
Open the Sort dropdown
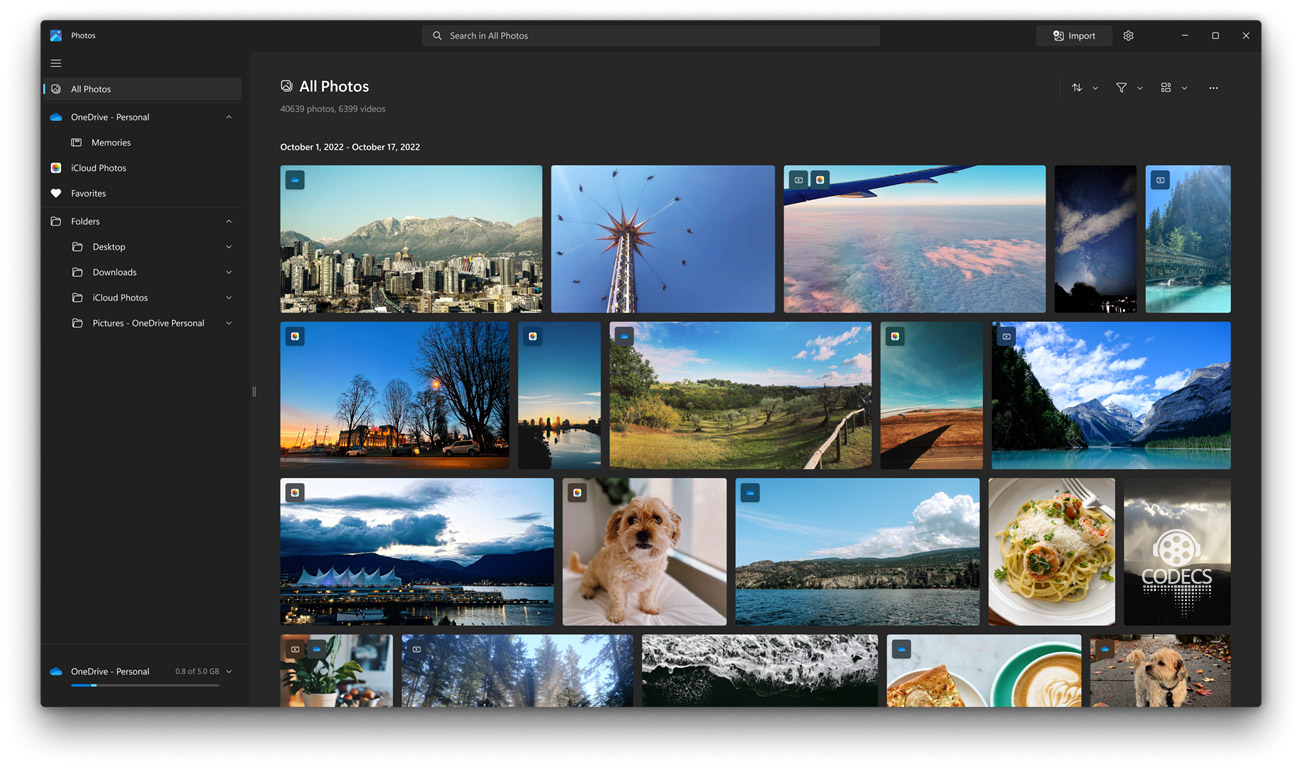tap(1085, 88)
